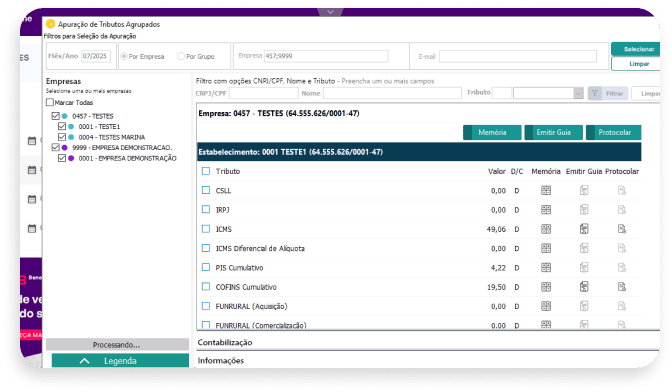Click the PIS Cumulativo value 4,22
Viewport: 672px width, 392px height.
coord(498,267)
